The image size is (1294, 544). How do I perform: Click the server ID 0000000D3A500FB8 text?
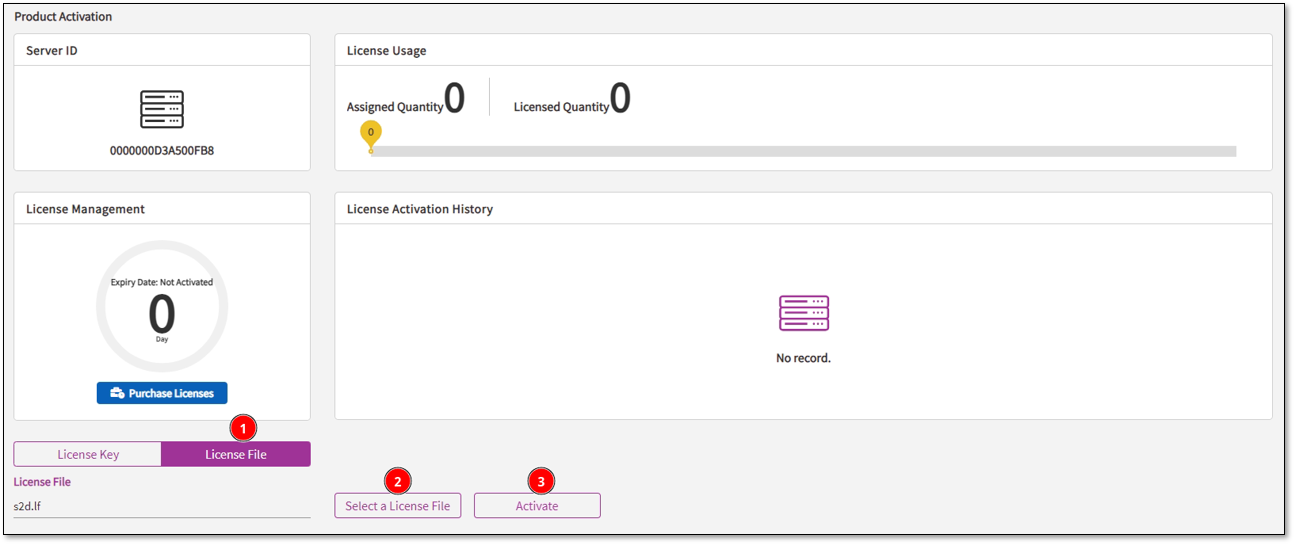point(162,151)
